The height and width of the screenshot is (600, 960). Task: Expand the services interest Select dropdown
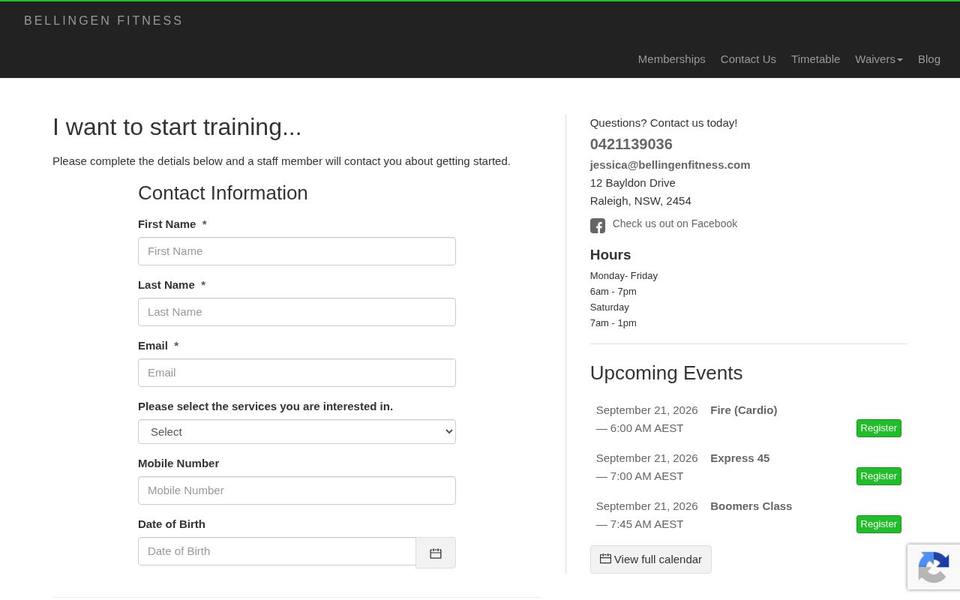297,432
